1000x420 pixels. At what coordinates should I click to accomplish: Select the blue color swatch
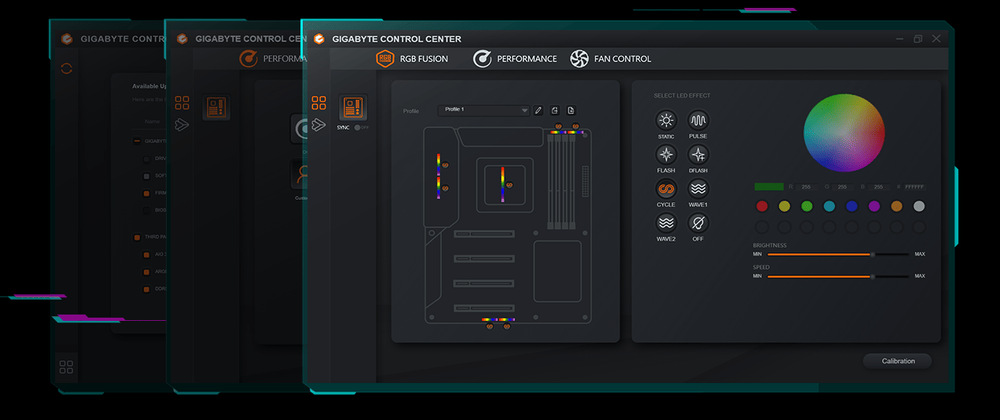[851, 206]
